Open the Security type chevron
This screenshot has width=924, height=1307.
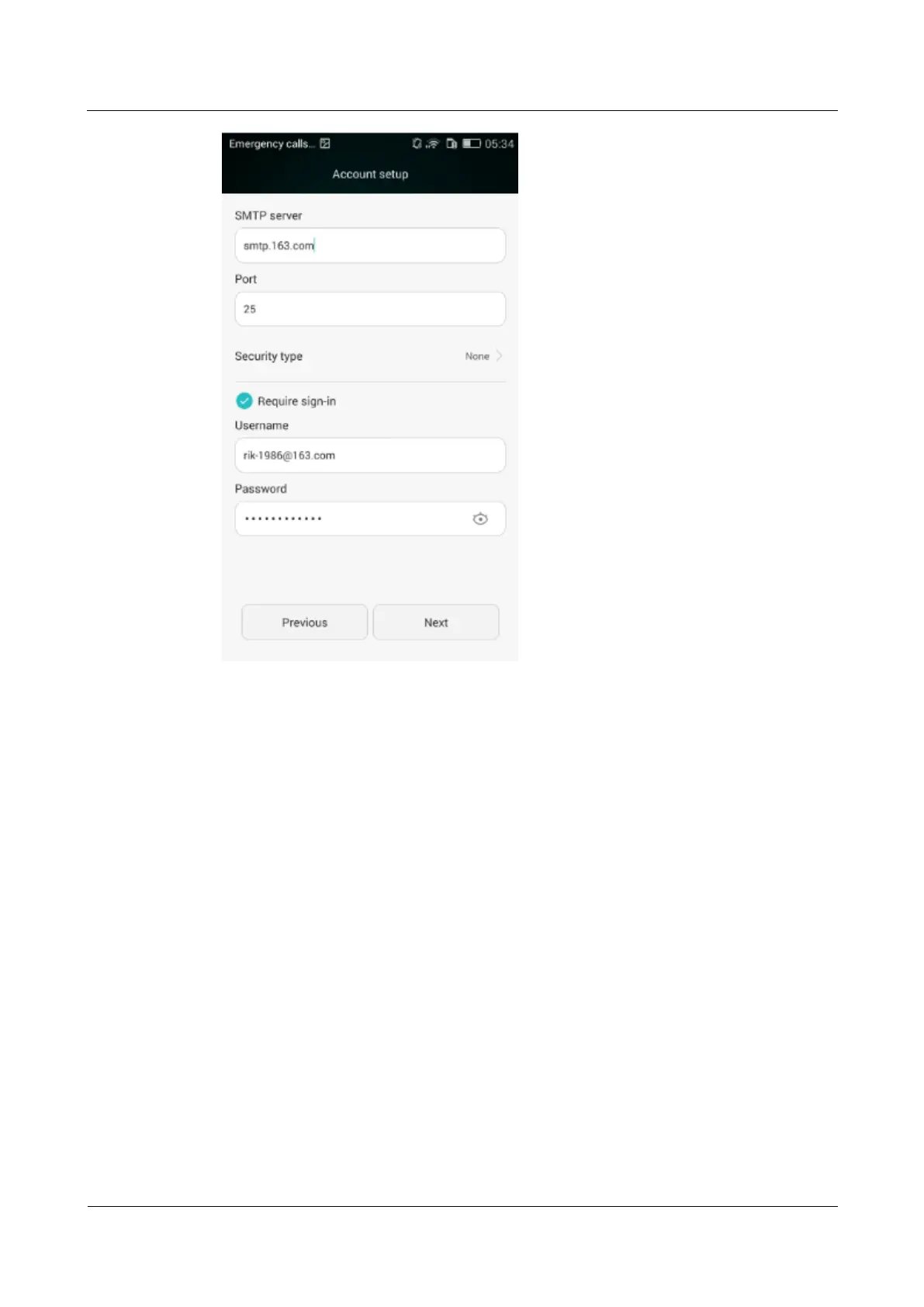499,356
